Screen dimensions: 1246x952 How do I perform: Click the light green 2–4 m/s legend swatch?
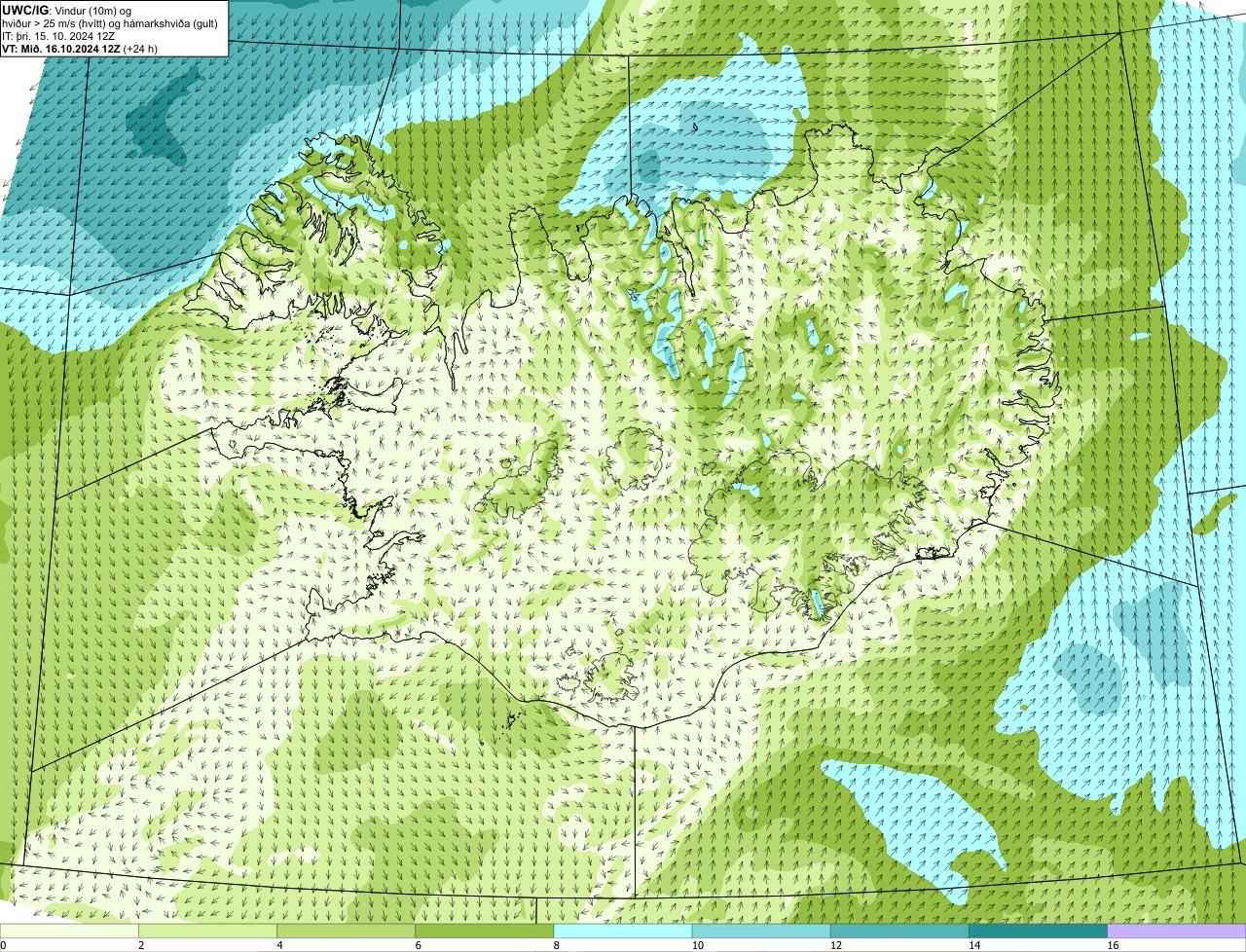pyautogui.click(x=207, y=932)
